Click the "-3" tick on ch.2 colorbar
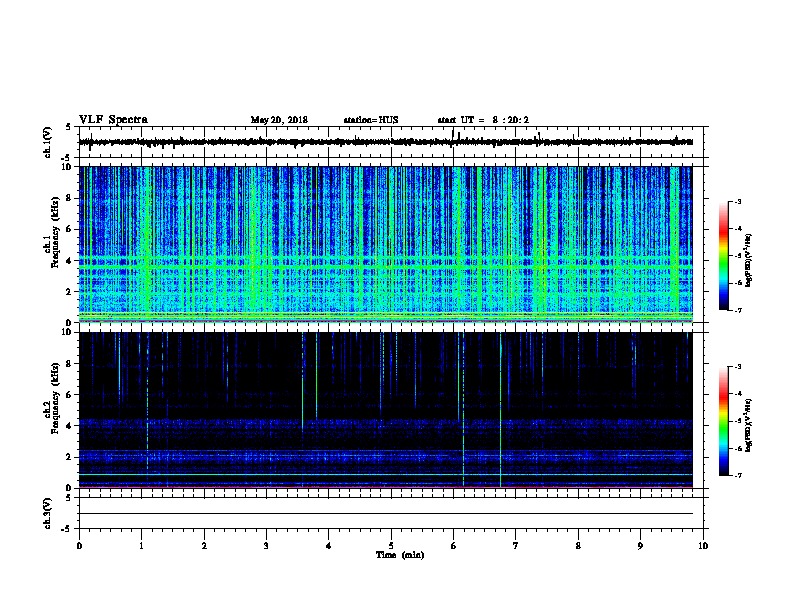Image resolution: width=792 pixels, height=612 pixels. [737, 367]
